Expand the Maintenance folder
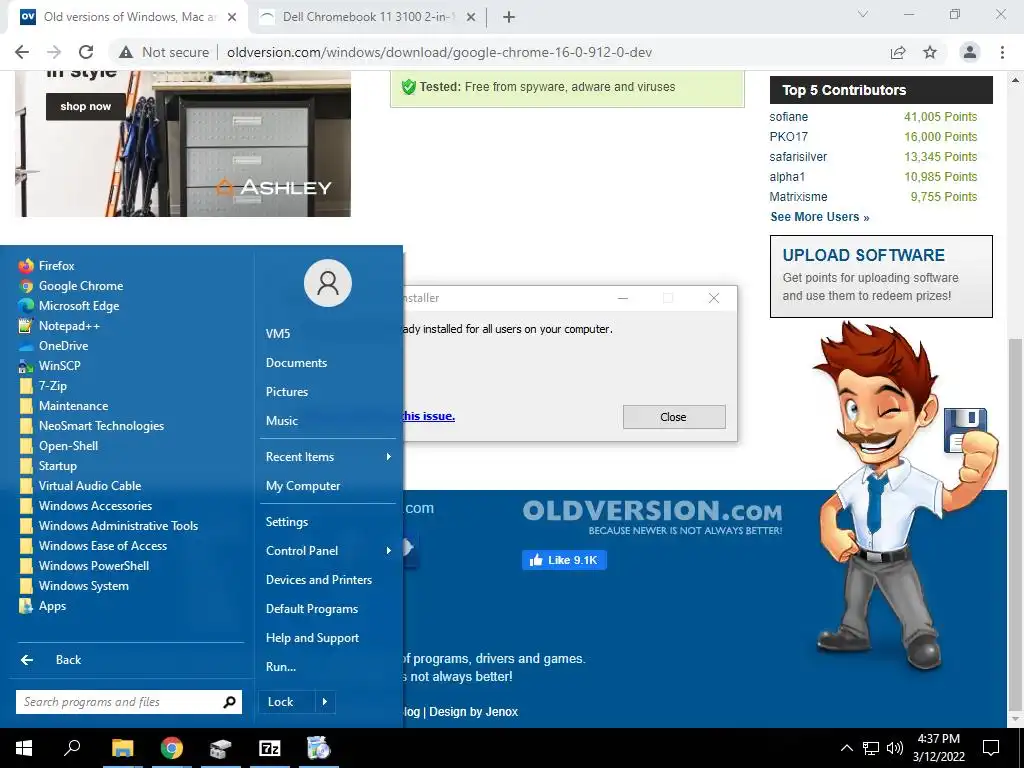This screenshot has width=1024, height=768. point(64,406)
